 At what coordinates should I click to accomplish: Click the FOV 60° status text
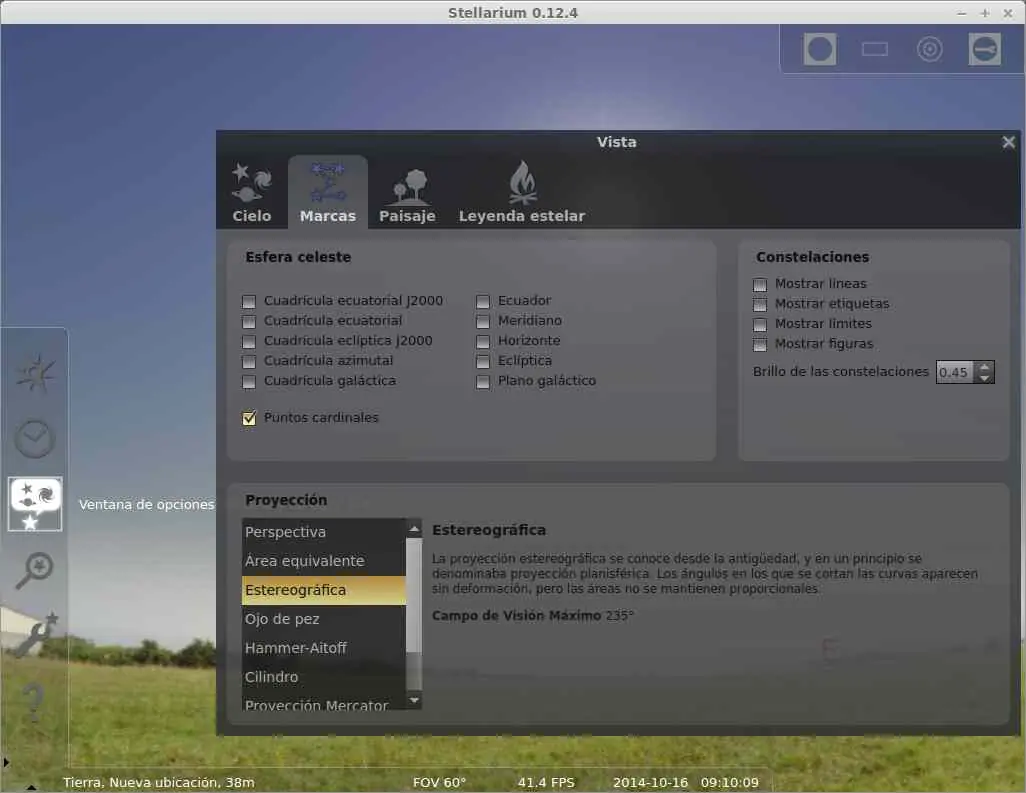pos(439,783)
